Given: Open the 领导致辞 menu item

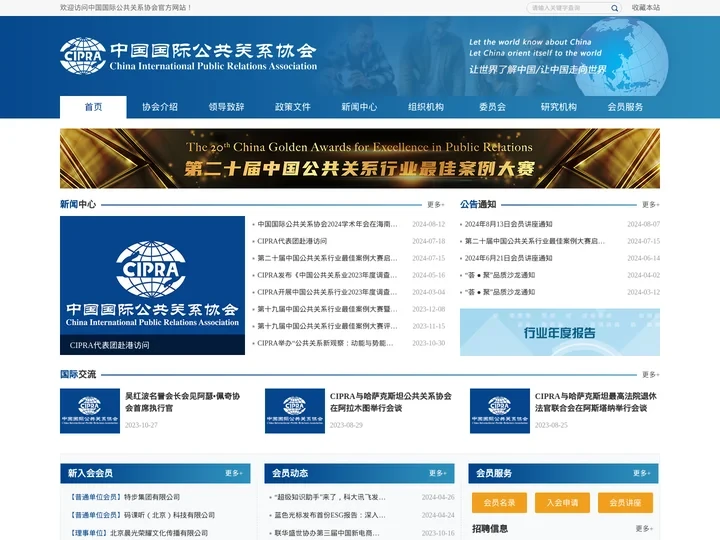Looking at the screenshot, I should pos(226,107).
